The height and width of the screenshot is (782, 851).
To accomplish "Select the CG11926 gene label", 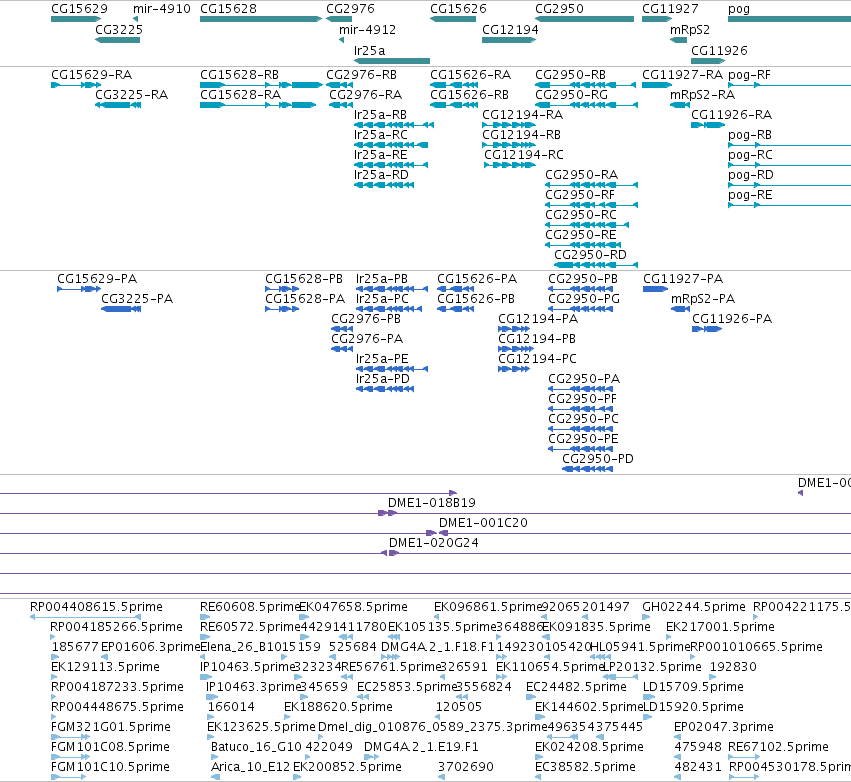I will tap(719, 50).
